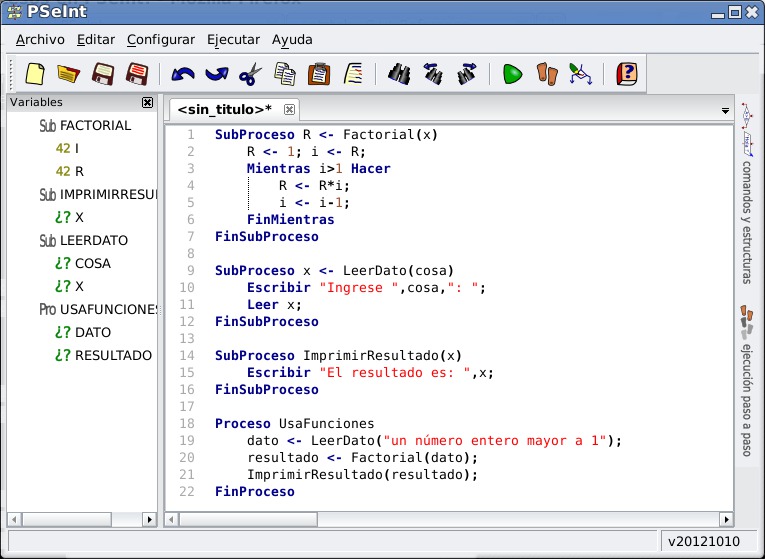Image resolution: width=765 pixels, height=559 pixels.
Task: Close the Variables panel
Action: (147, 102)
